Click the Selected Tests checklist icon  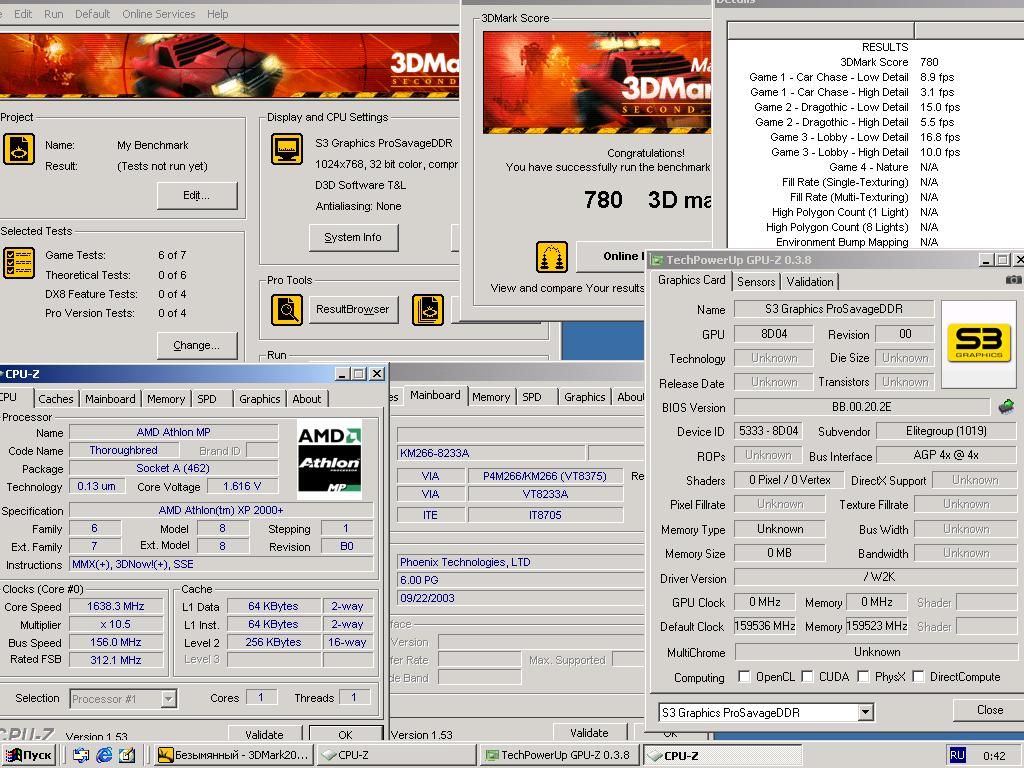[x=19, y=263]
